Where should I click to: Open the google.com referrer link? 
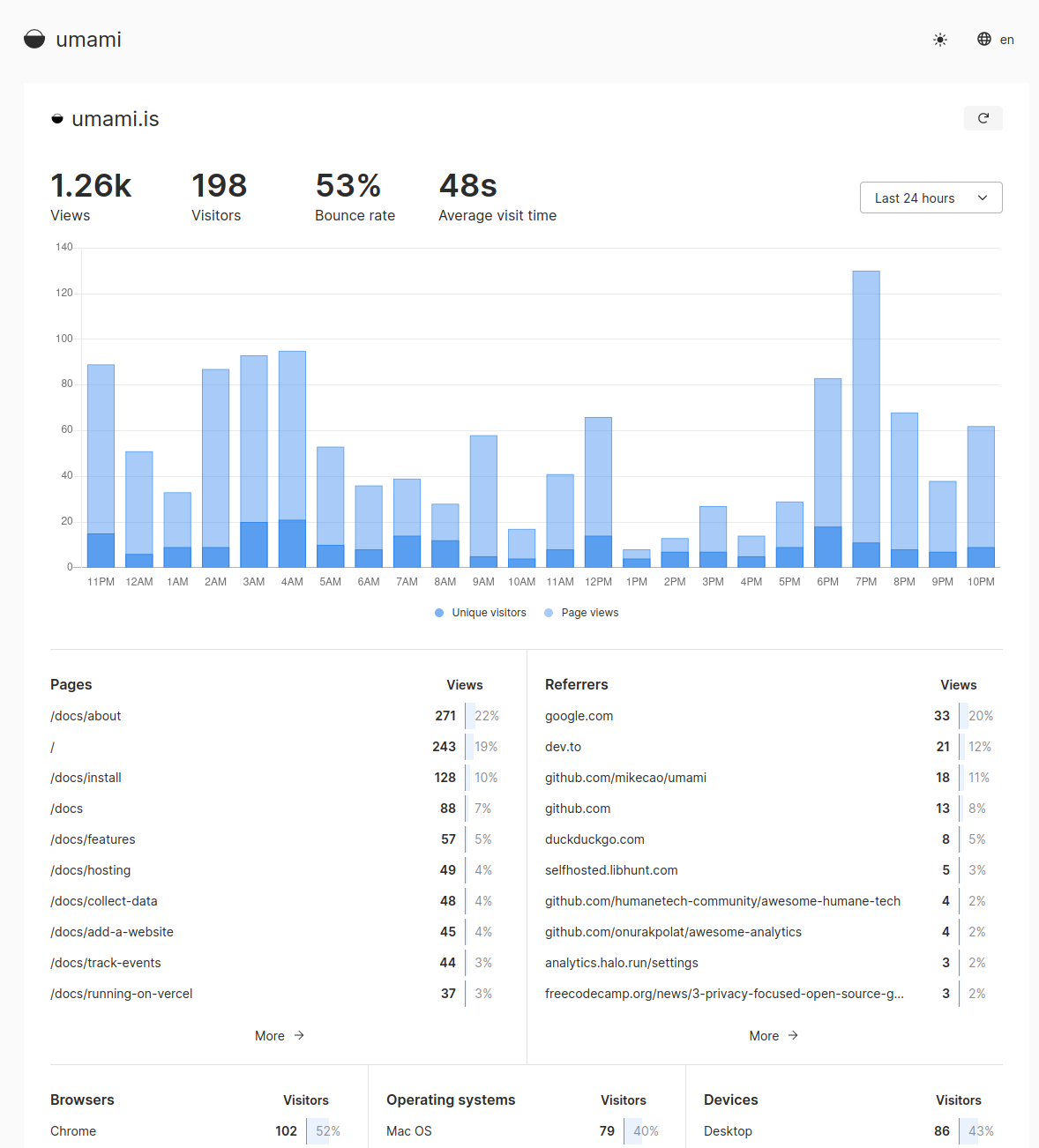pyautogui.click(x=579, y=716)
